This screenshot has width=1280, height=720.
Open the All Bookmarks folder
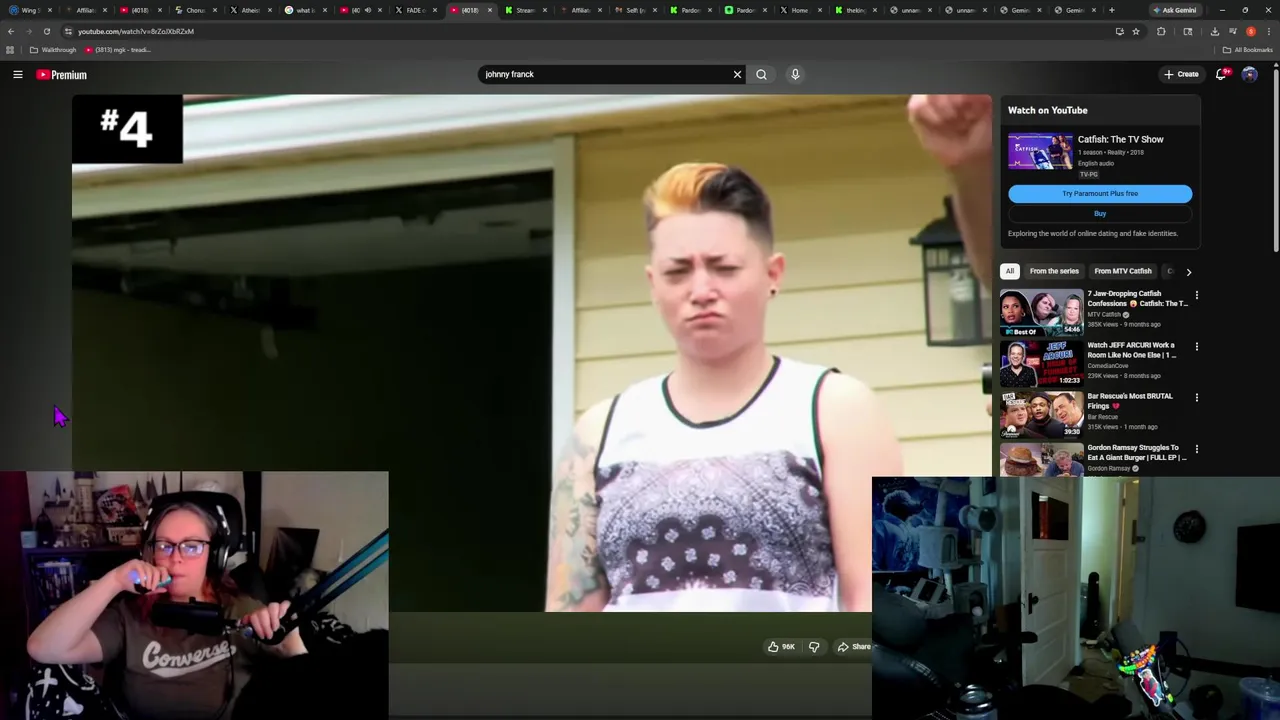(1247, 50)
